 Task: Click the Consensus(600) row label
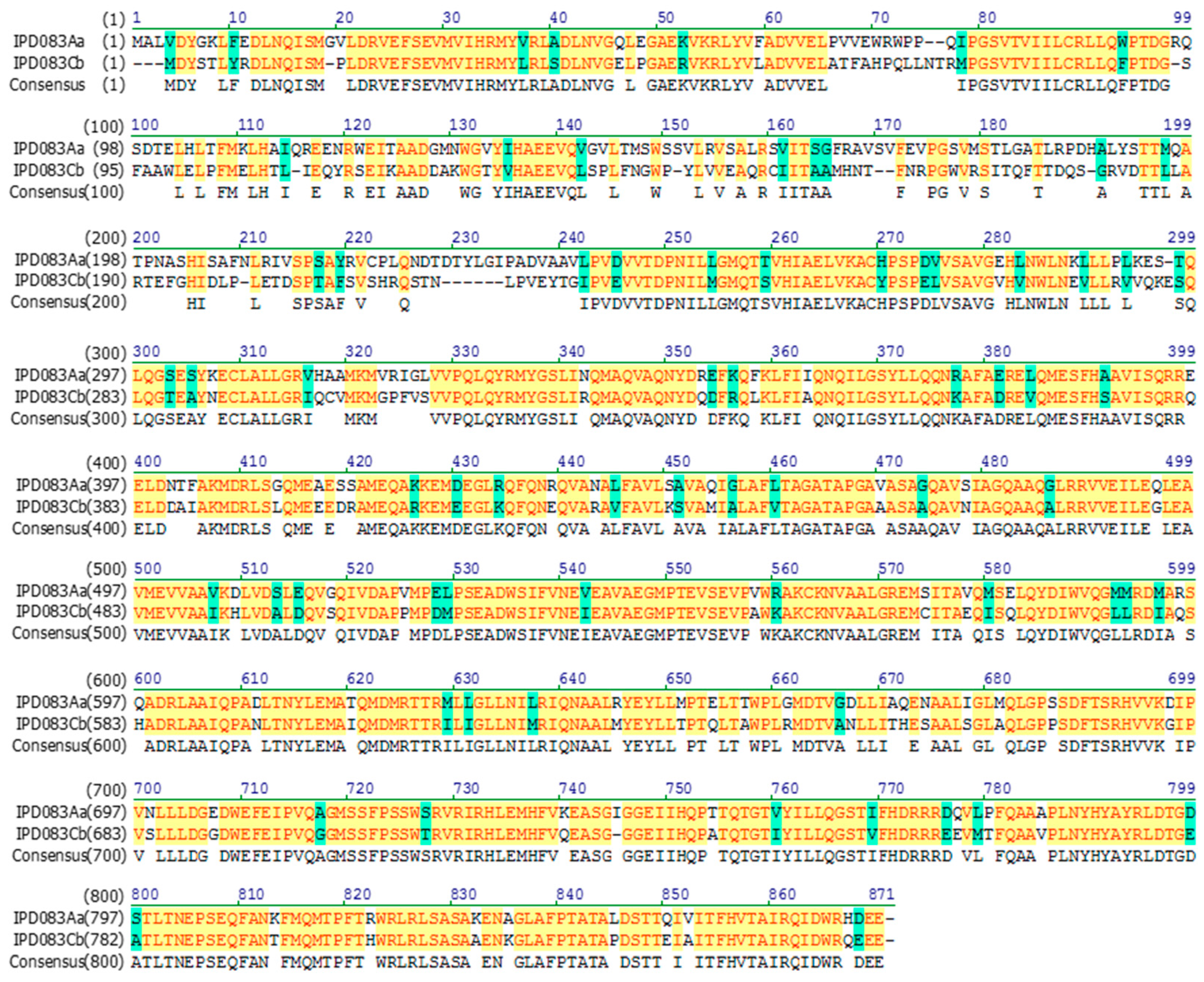(x=70, y=745)
